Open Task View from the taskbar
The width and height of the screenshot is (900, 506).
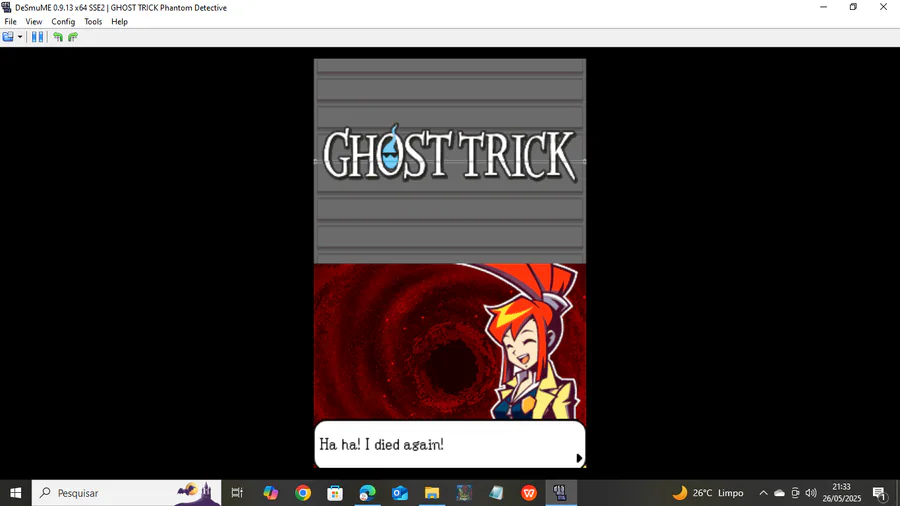tap(237, 493)
